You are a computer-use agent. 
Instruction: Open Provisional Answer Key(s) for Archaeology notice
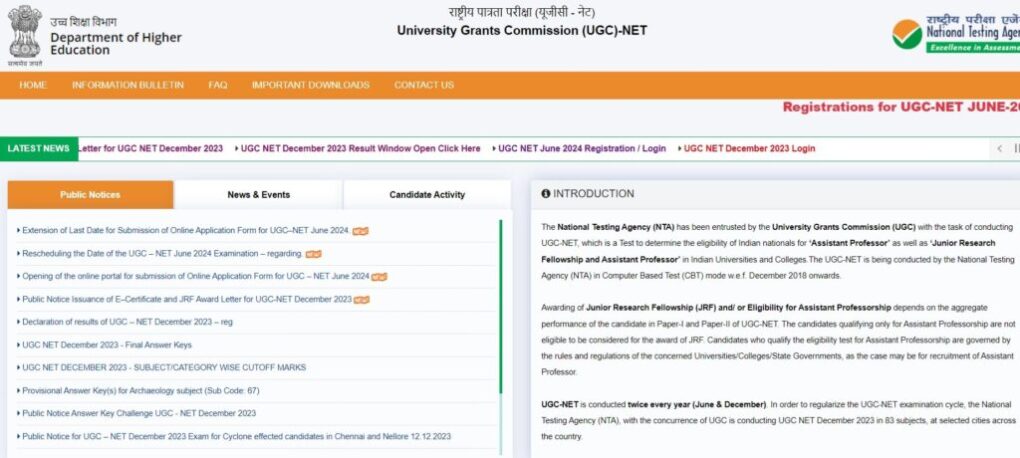(x=141, y=390)
